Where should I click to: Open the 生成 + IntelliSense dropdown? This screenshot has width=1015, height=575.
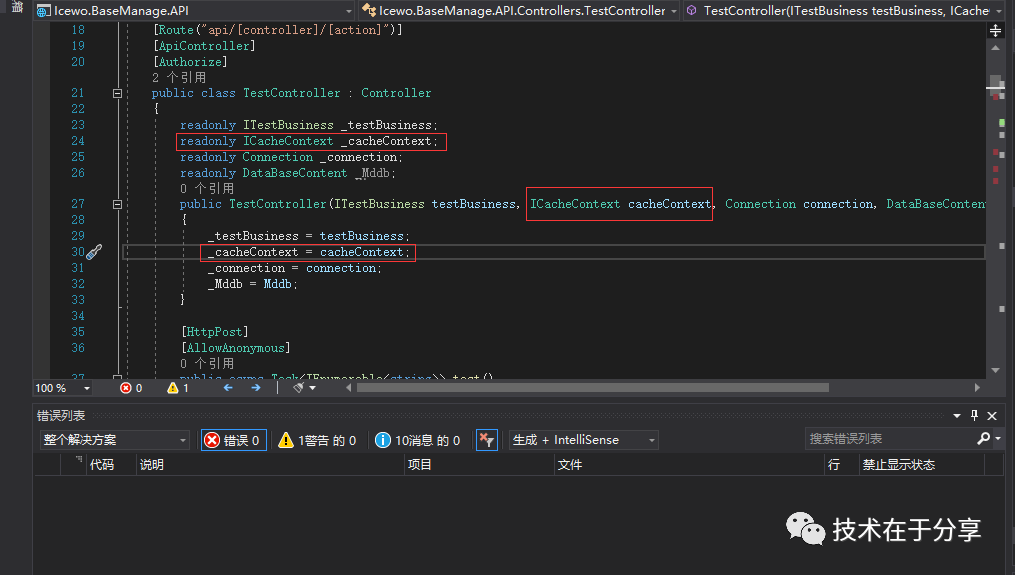(584, 440)
